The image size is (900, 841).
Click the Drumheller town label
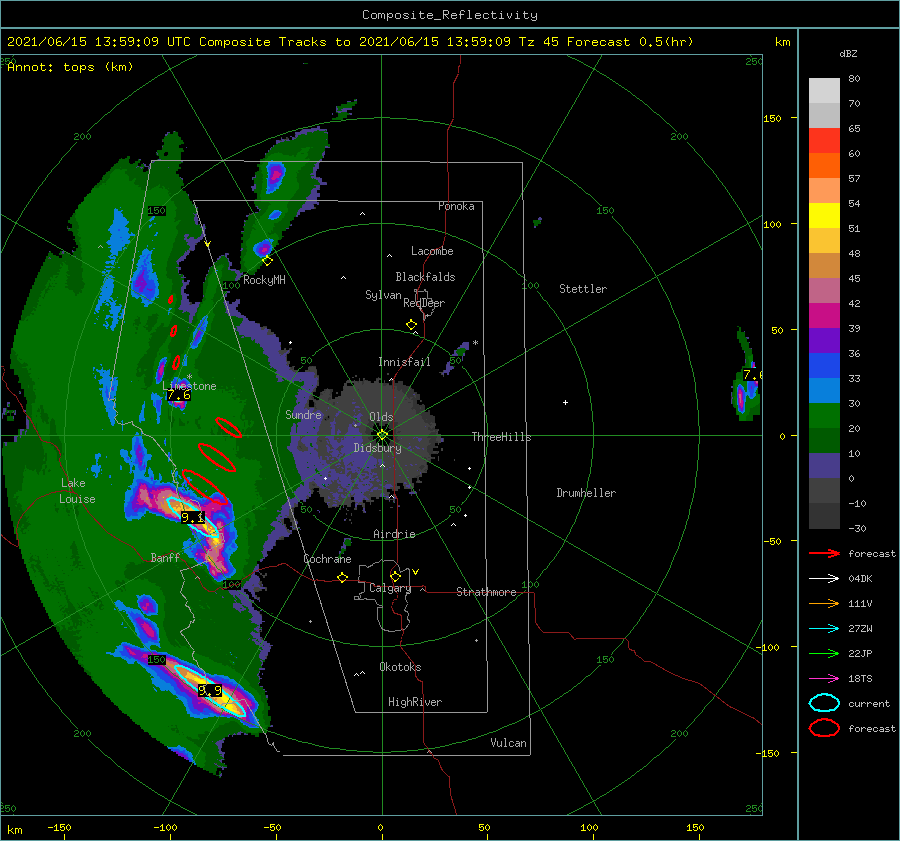(x=586, y=493)
